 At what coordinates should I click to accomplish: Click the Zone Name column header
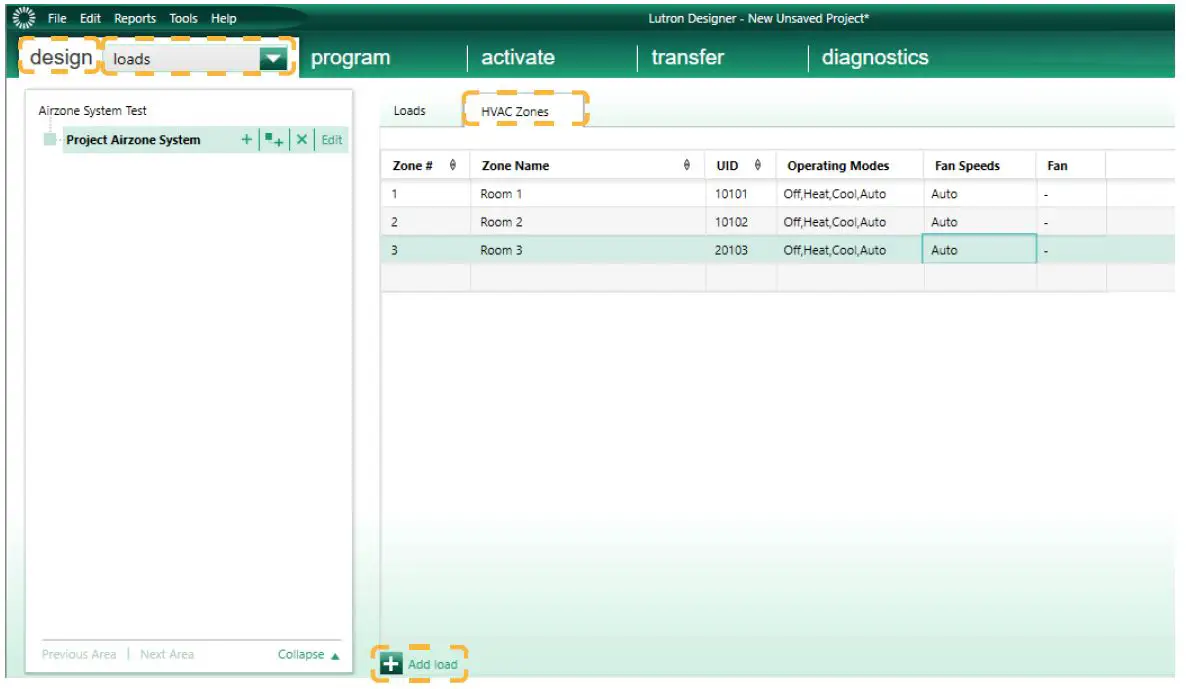[588, 165]
